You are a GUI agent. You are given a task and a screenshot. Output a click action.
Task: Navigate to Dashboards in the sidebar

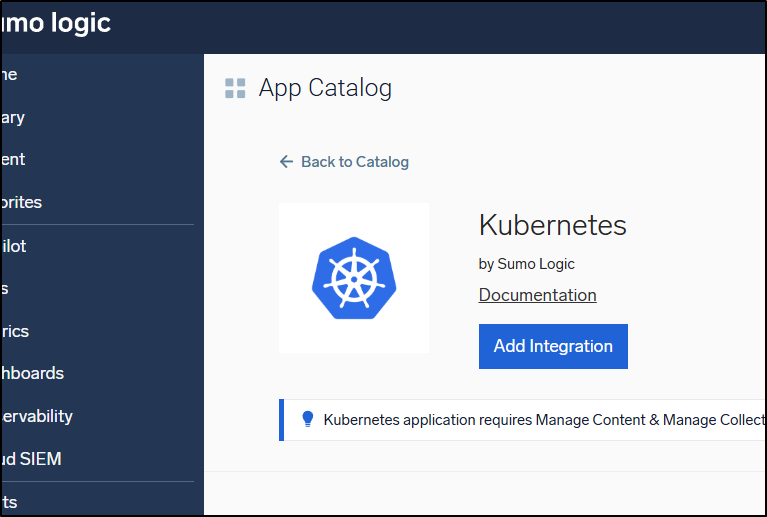click(32, 373)
